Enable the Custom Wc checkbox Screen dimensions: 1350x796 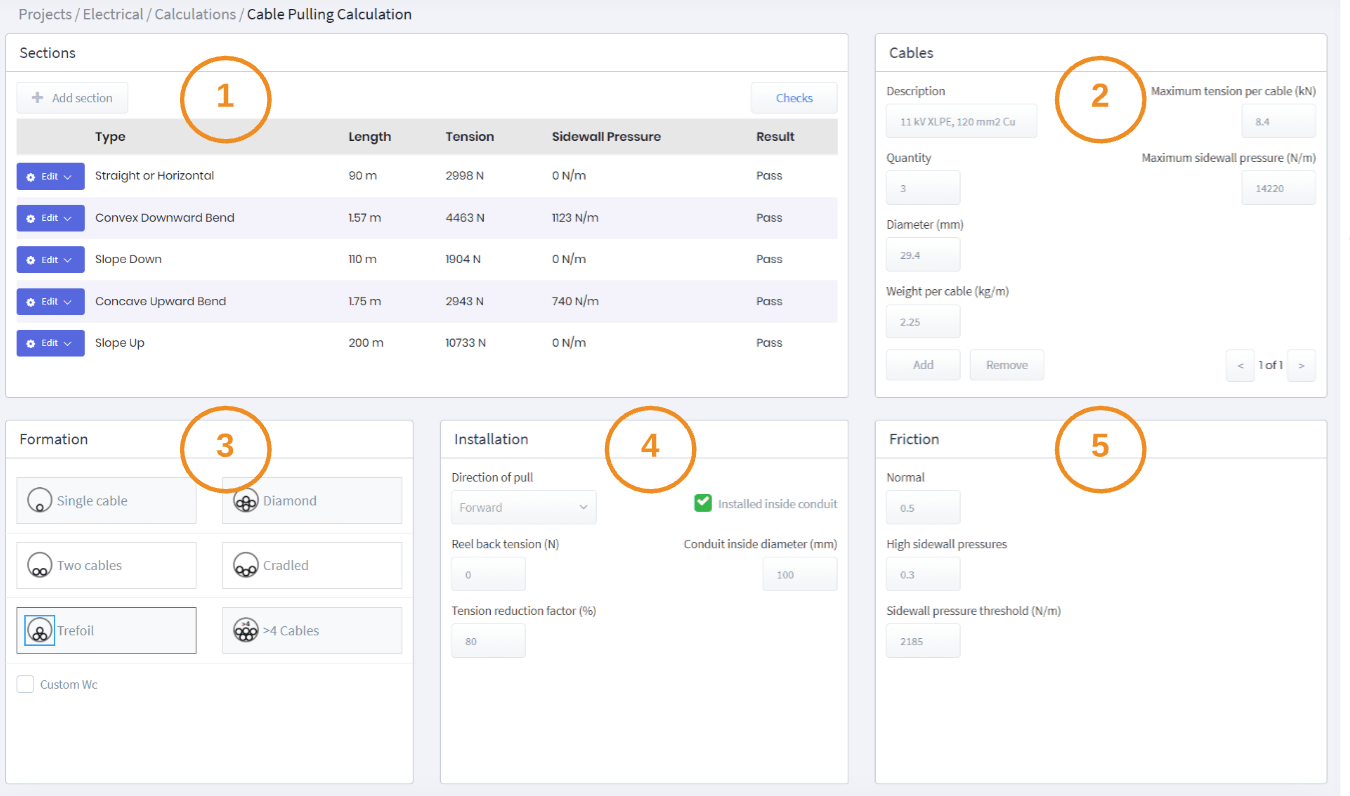click(25, 684)
